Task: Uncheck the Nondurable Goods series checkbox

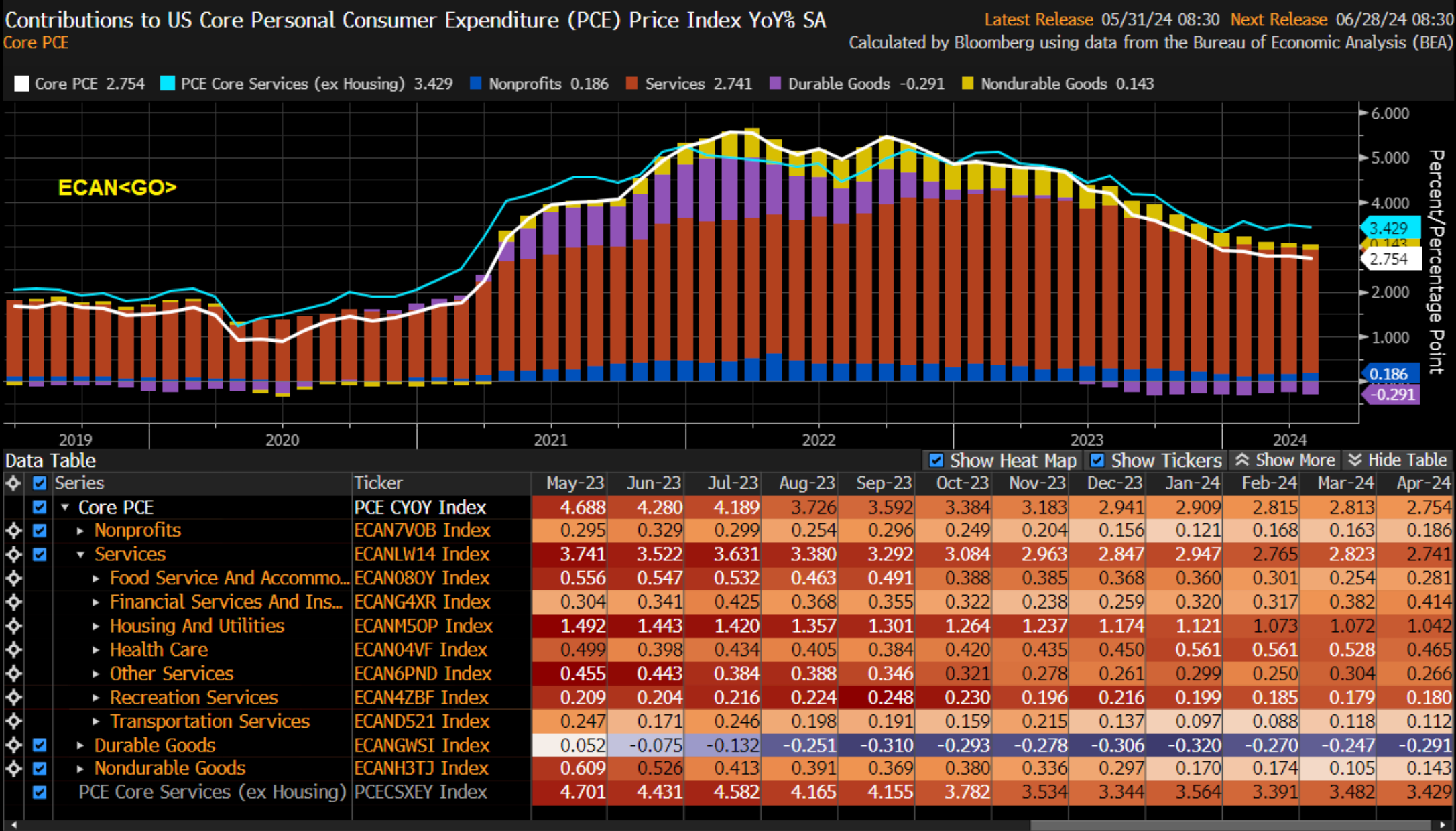Action: [x=40, y=769]
